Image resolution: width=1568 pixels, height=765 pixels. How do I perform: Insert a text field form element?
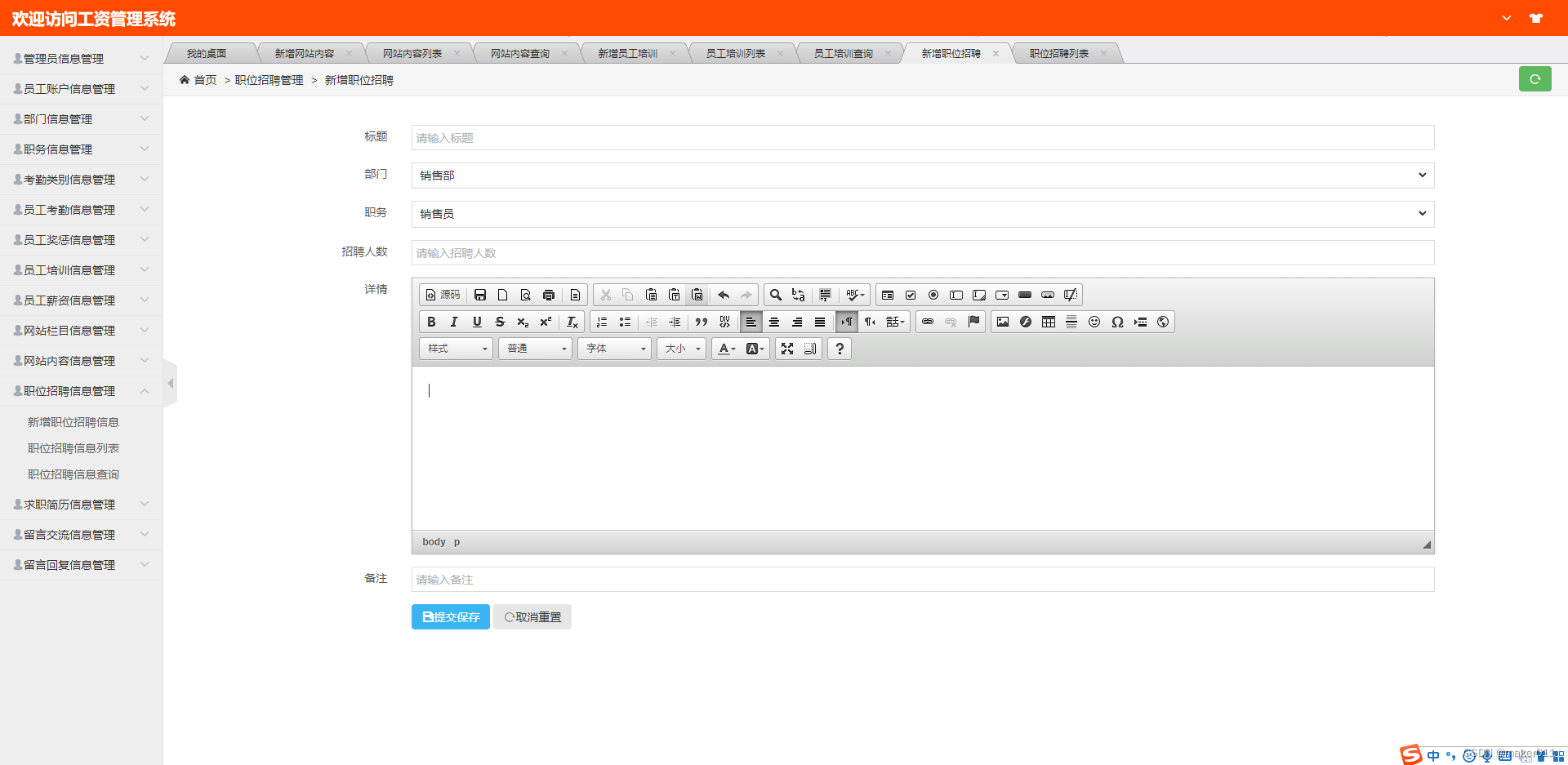click(956, 295)
